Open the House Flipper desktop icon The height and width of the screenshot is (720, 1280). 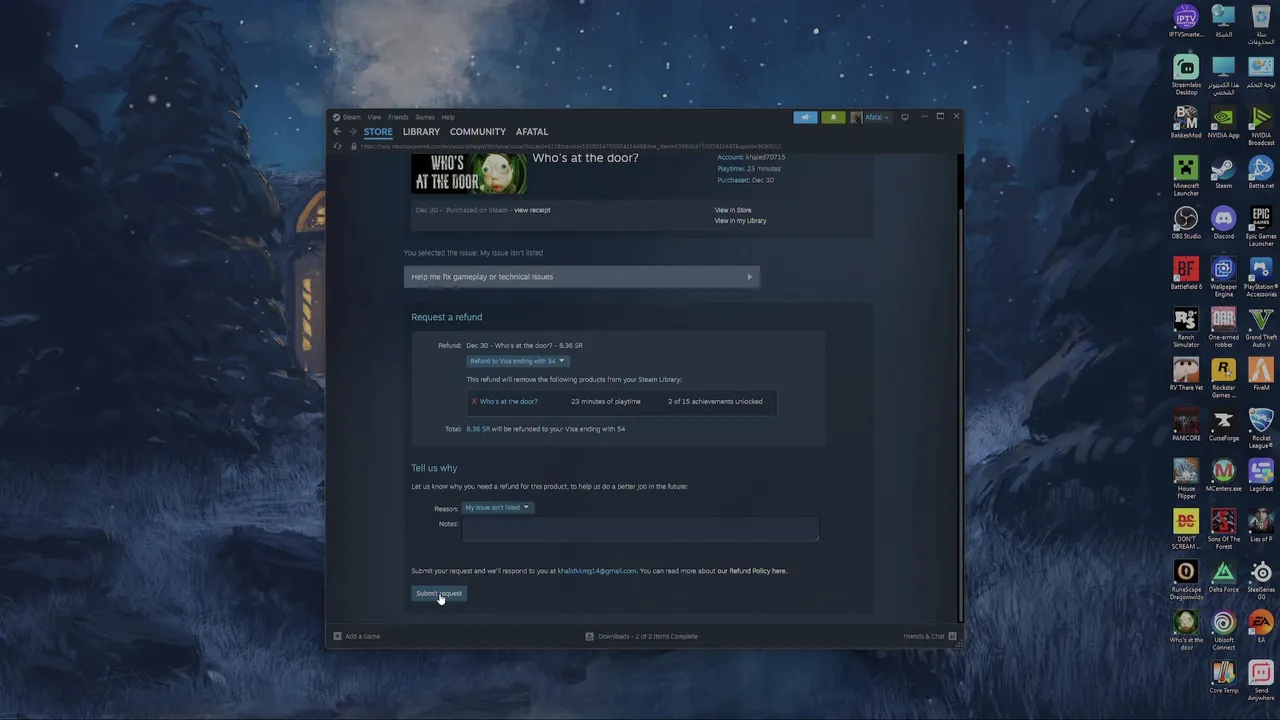tap(1186, 479)
